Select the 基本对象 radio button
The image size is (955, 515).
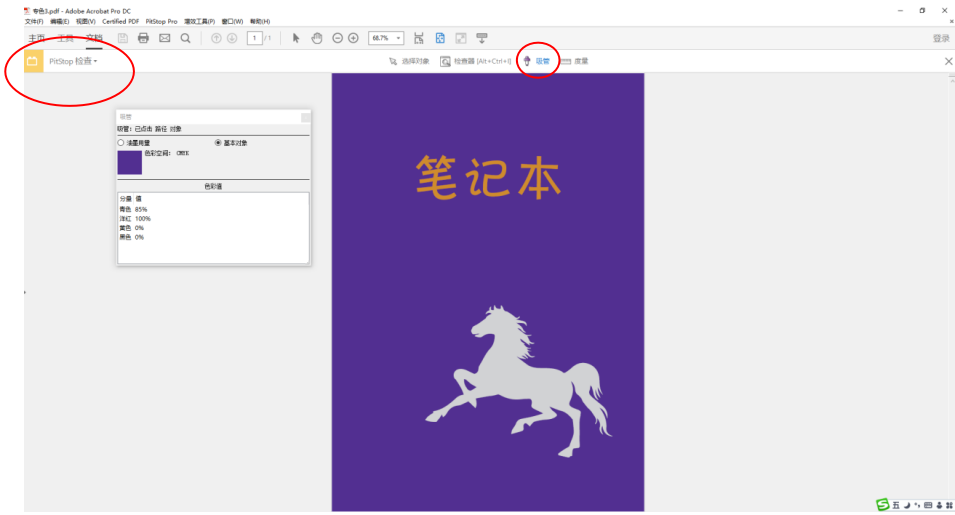[x=218, y=143]
